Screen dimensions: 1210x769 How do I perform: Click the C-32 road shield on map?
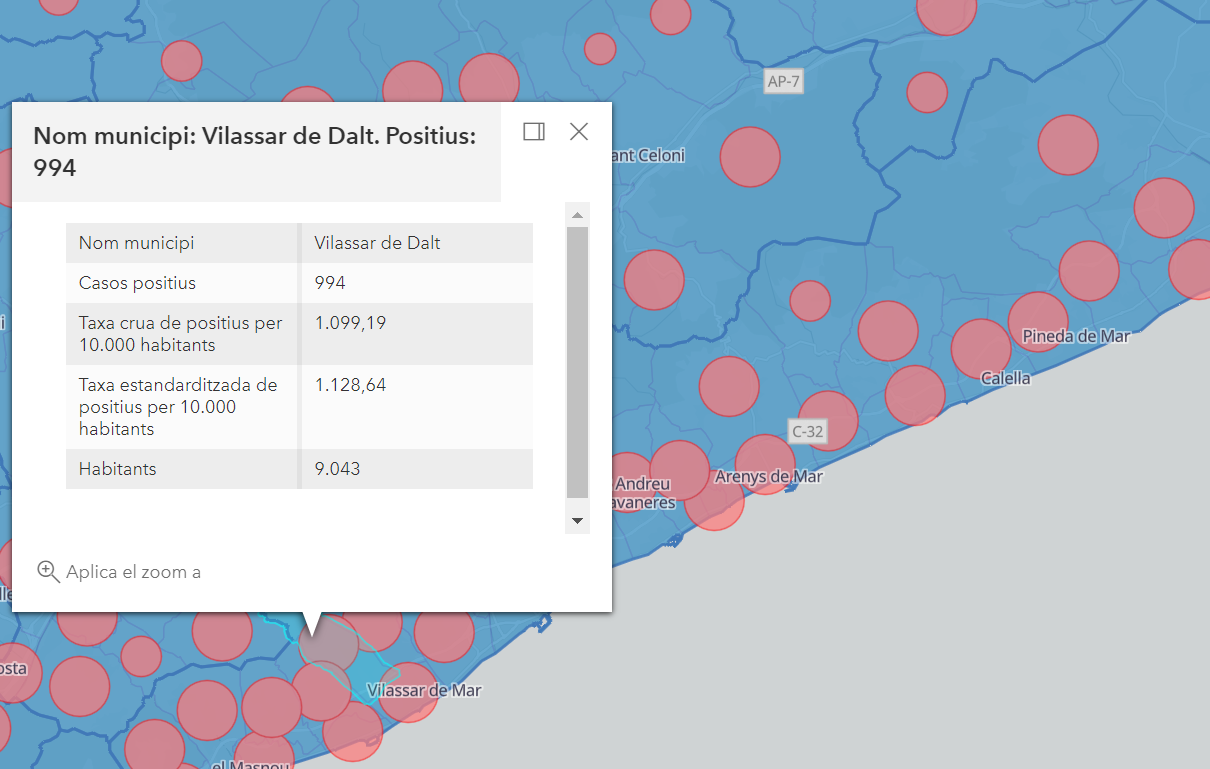[808, 431]
